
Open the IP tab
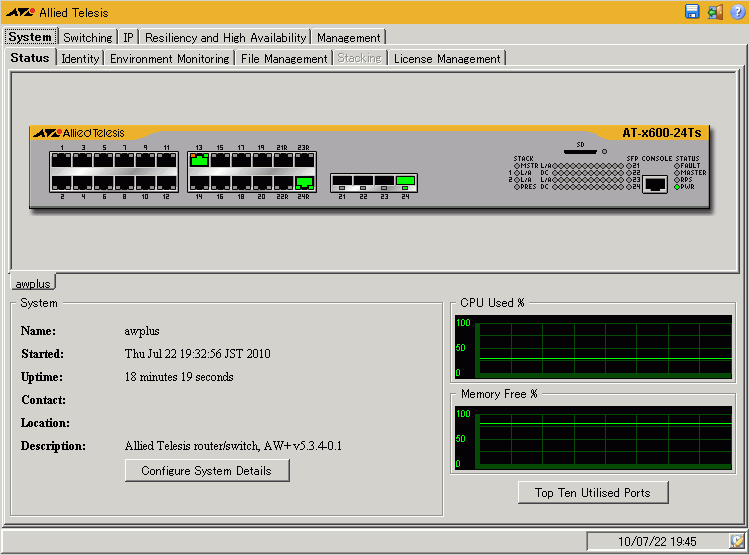(x=128, y=37)
